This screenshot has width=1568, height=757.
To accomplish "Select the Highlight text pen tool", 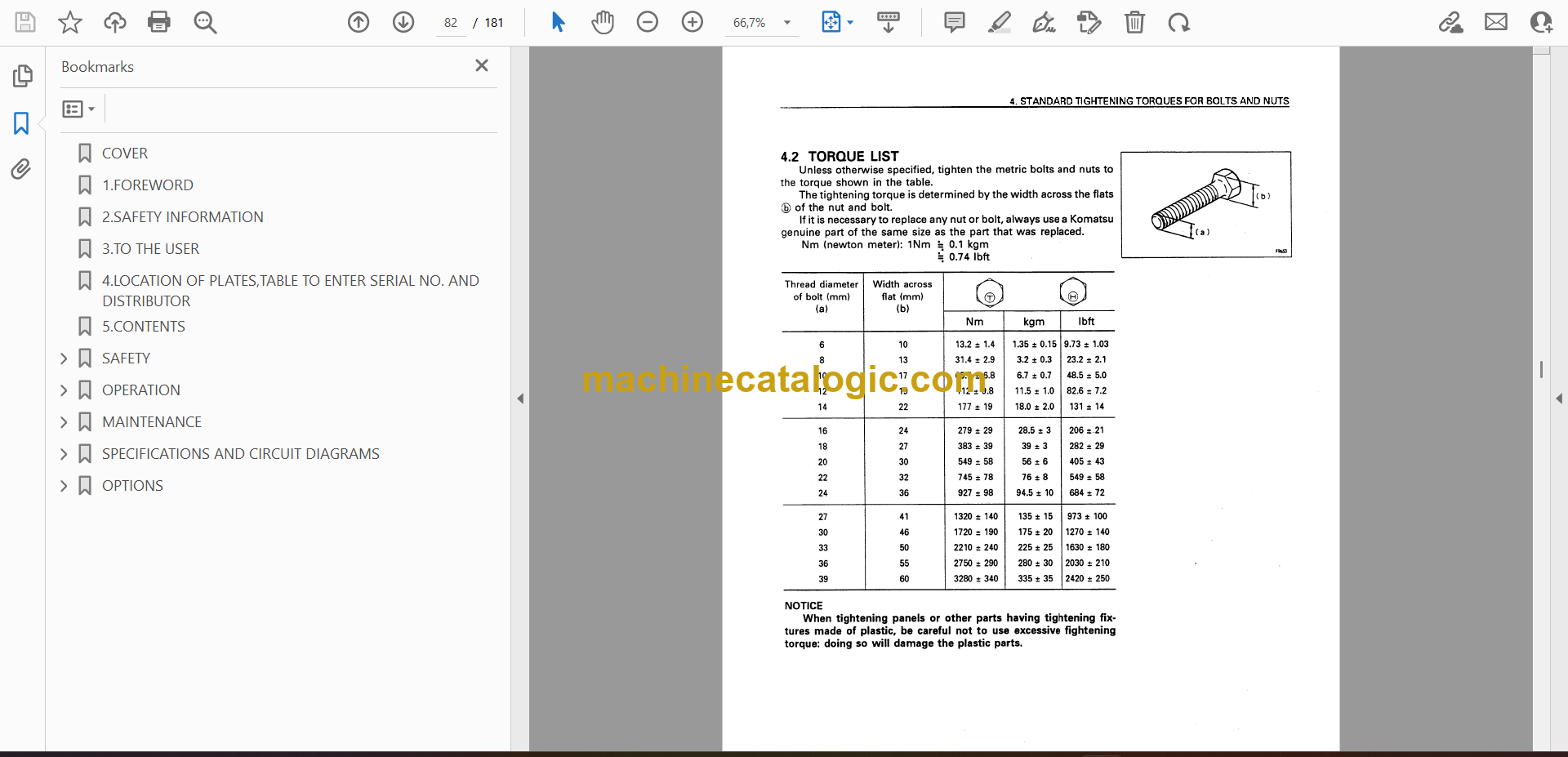I will click(999, 22).
